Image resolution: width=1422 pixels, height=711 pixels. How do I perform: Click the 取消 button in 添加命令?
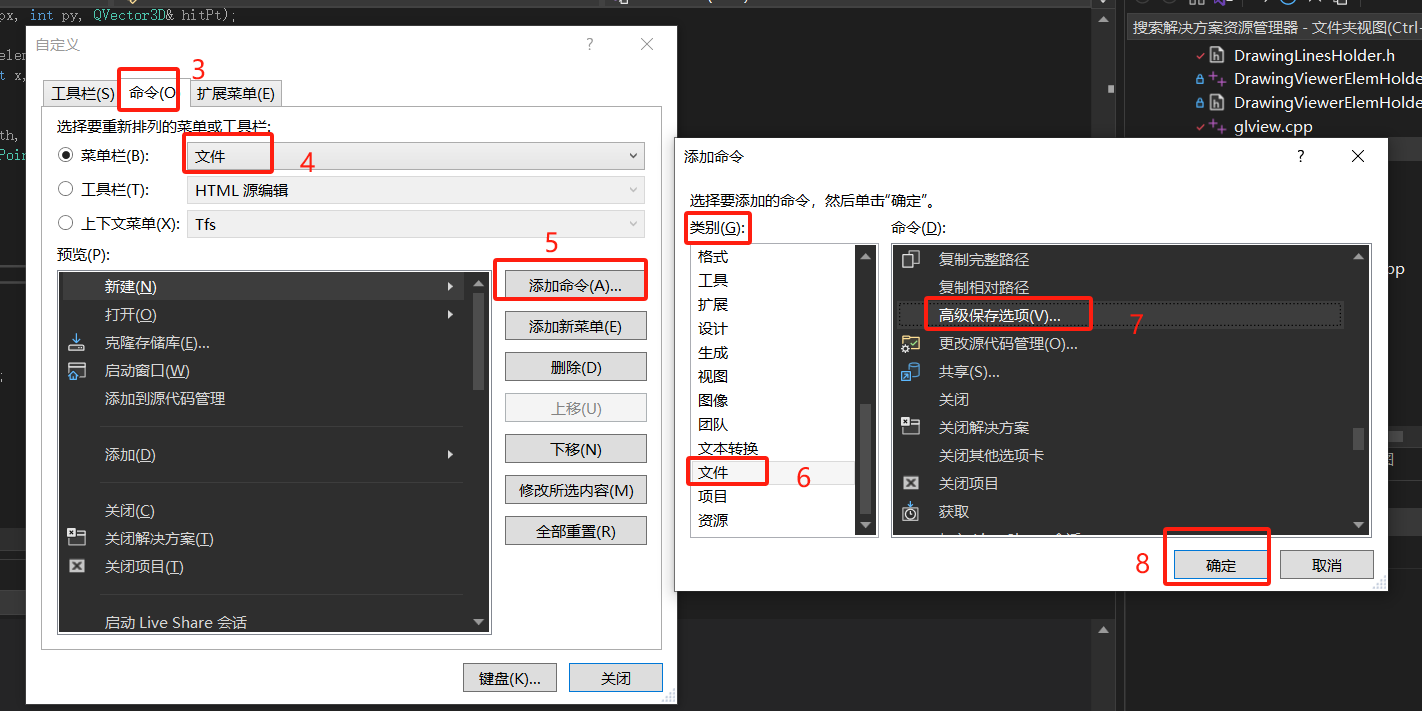point(1326,565)
